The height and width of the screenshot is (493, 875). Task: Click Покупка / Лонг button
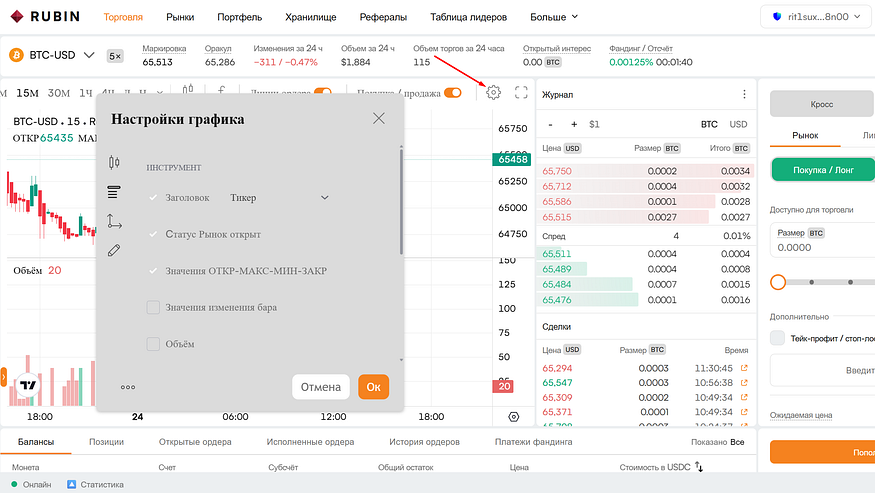coord(823,170)
